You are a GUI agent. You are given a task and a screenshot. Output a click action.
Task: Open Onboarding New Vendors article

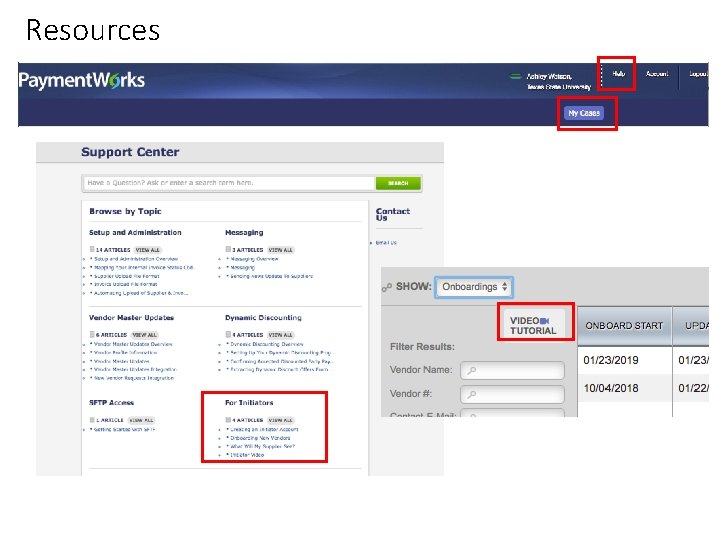coord(260,438)
